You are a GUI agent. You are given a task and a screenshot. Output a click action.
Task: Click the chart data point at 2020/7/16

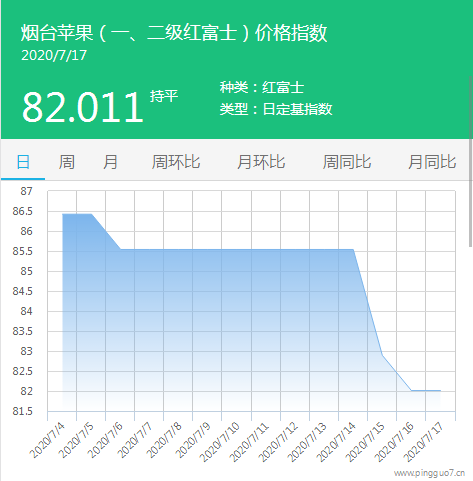[x=411, y=390]
